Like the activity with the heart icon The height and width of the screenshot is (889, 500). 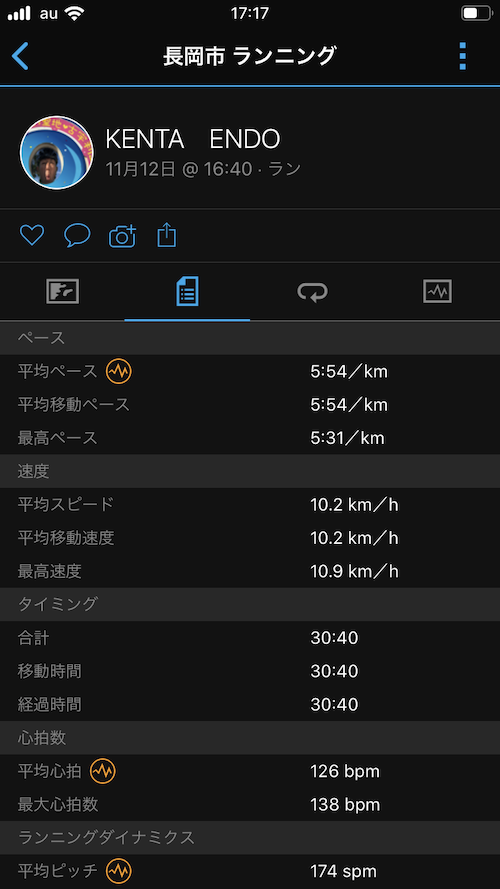click(32, 235)
